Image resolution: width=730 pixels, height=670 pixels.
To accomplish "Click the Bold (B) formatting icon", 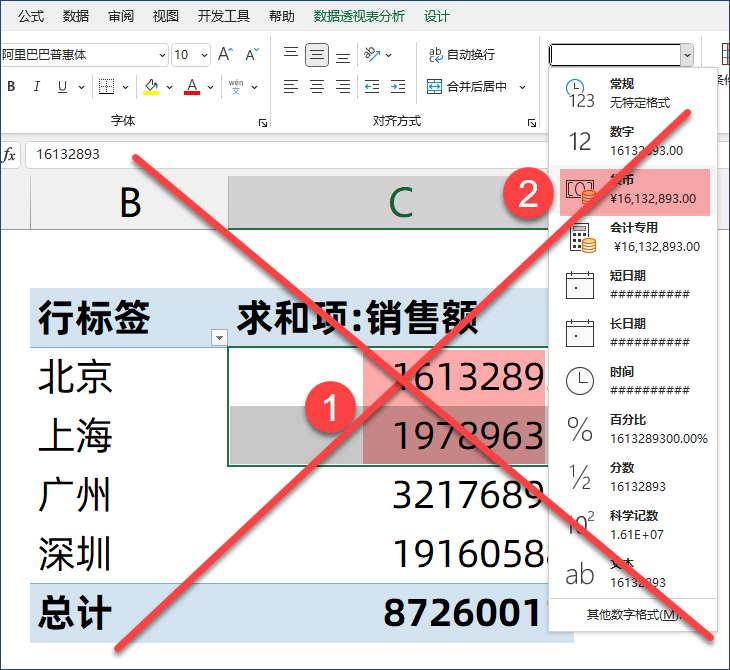I will [x=12, y=87].
